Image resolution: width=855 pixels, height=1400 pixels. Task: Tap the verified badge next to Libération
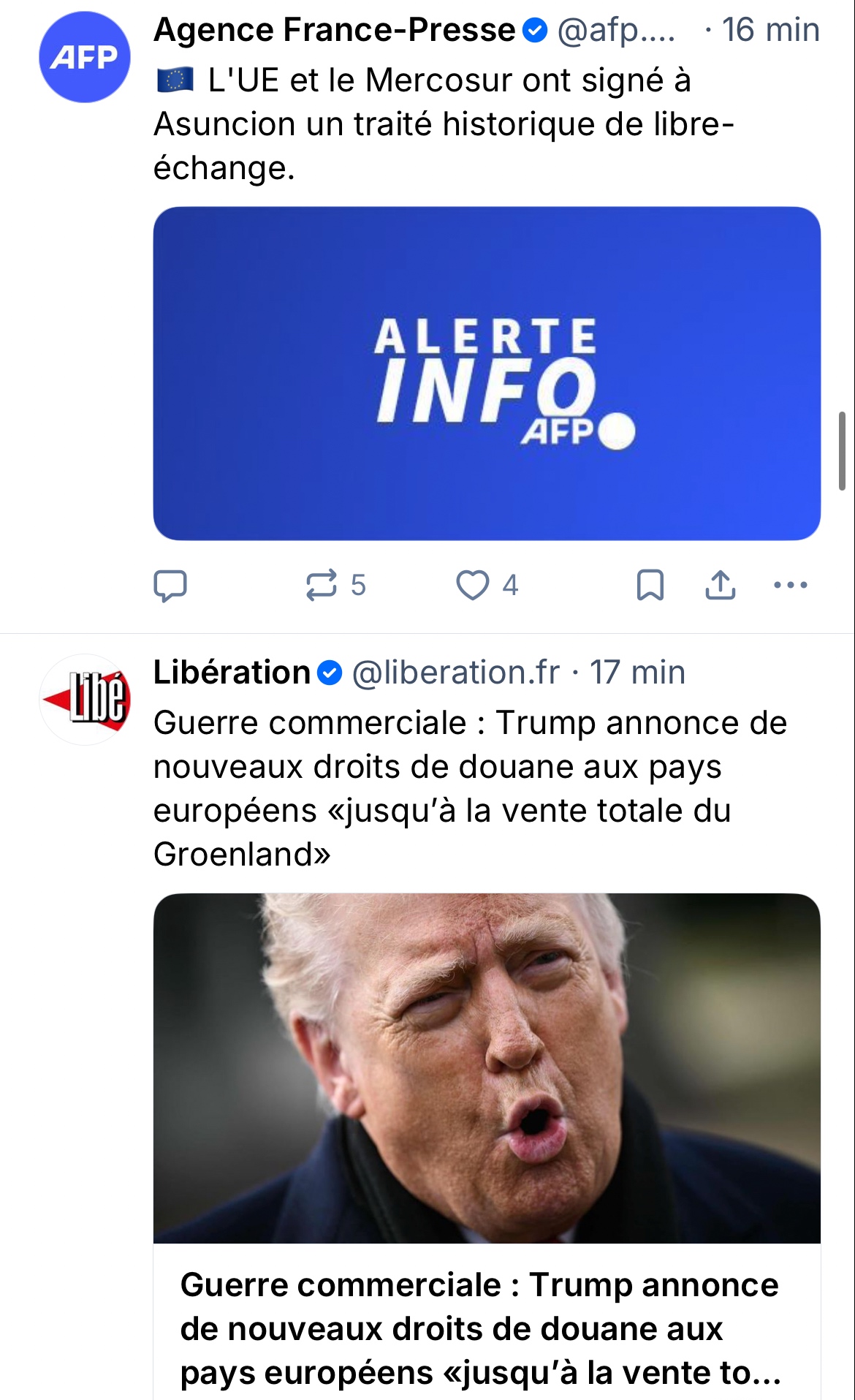(330, 673)
